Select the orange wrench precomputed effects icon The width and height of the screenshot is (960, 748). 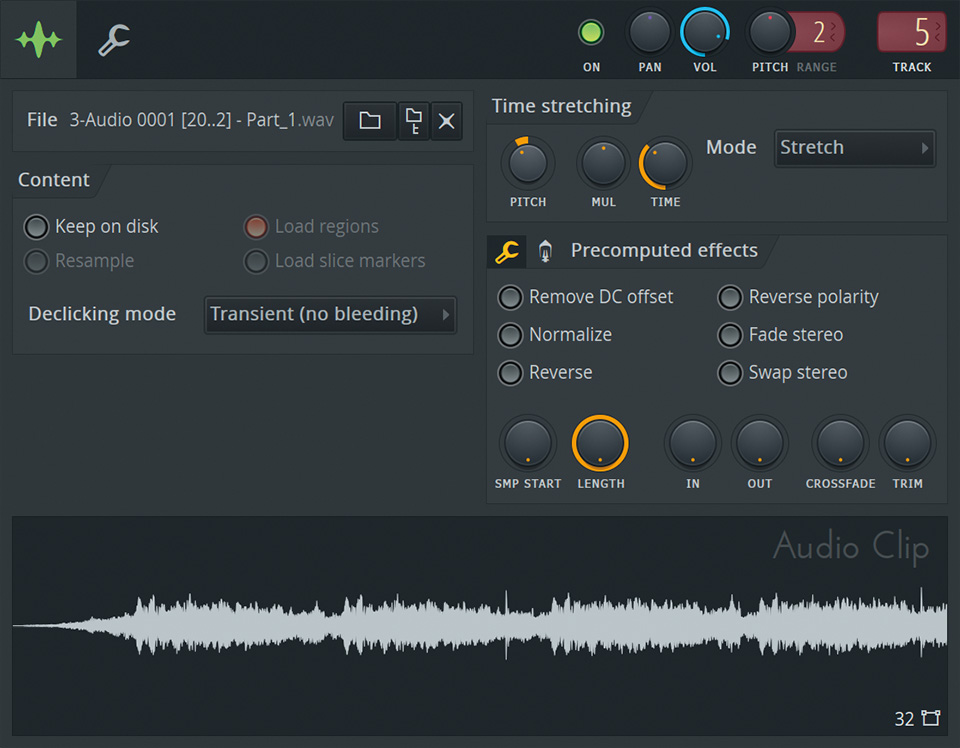coord(507,252)
